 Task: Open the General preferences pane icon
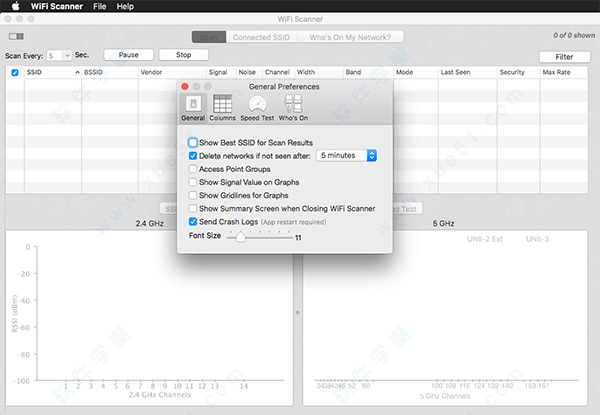click(x=193, y=107)
